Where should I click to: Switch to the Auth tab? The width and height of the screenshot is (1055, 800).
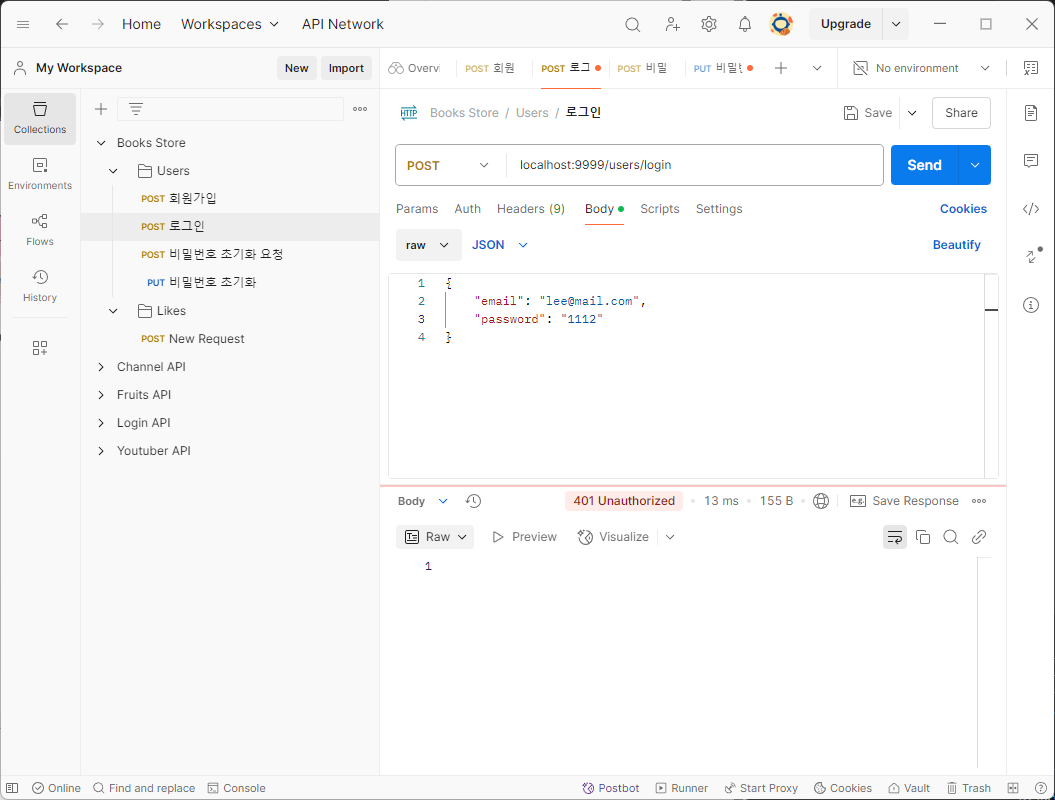point(468,209)
